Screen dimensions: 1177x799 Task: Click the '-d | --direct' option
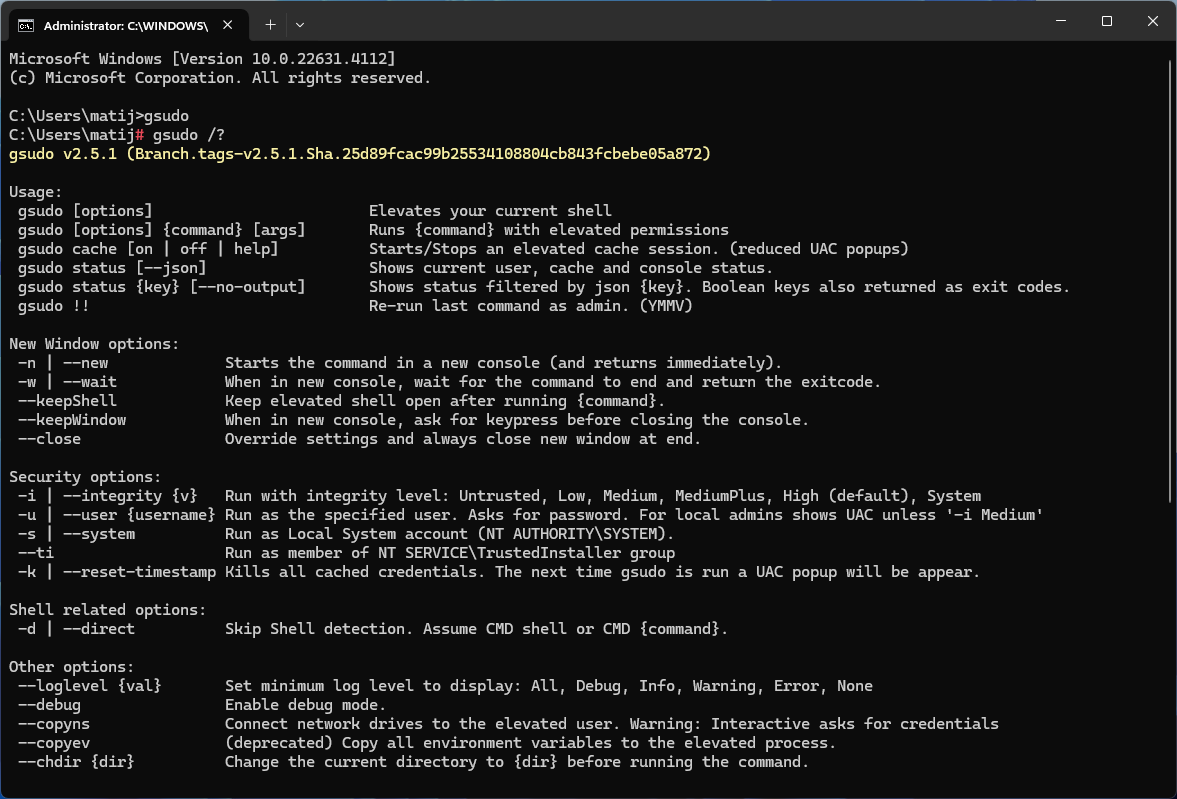[x=77, y=629]
